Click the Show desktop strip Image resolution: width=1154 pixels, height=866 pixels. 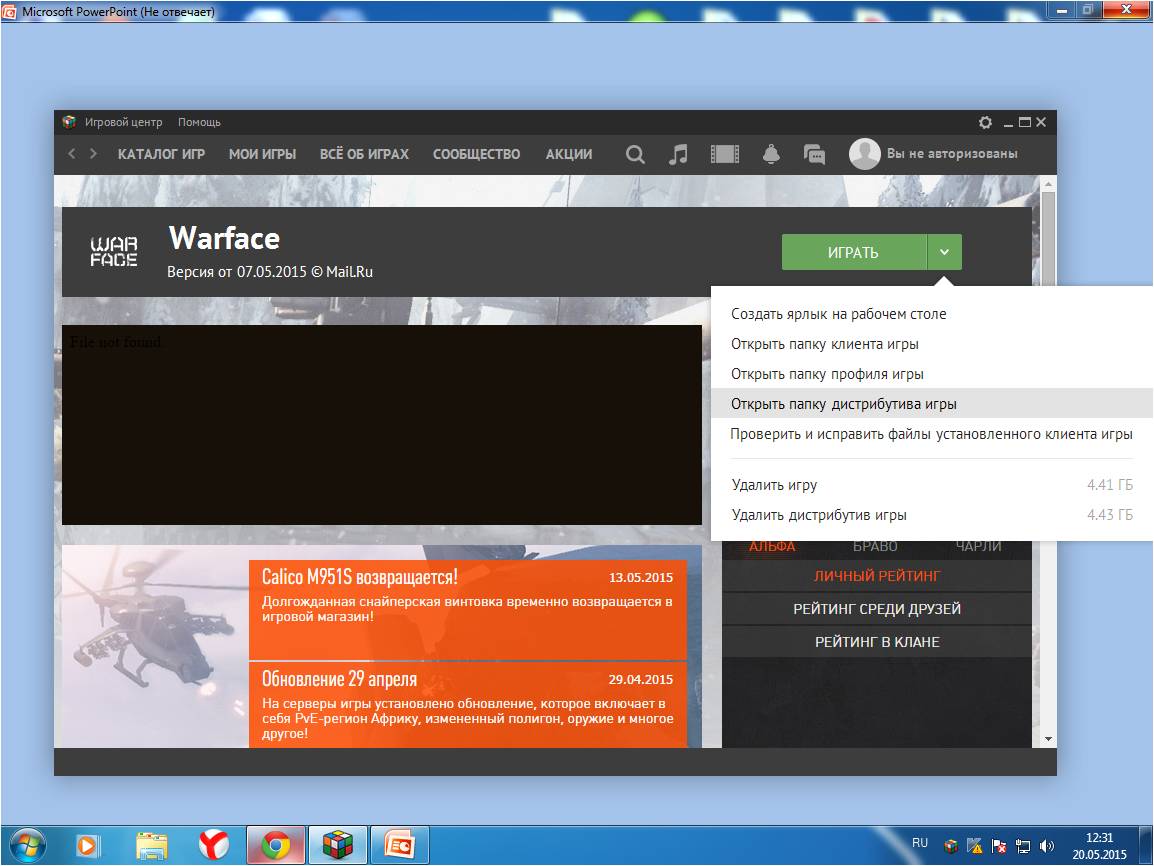pyautogui.click(x=1146, y=845)
